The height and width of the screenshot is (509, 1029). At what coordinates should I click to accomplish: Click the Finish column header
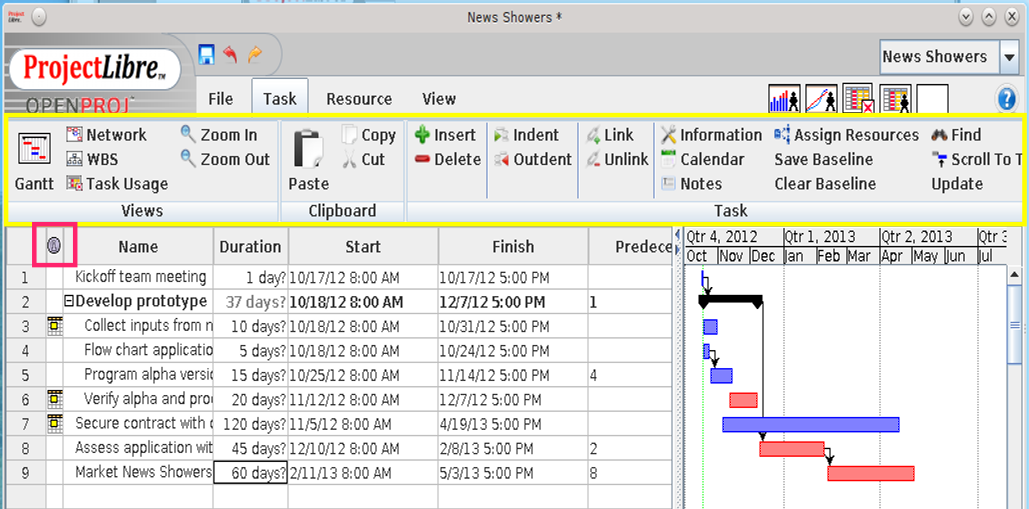coord(513,247)
